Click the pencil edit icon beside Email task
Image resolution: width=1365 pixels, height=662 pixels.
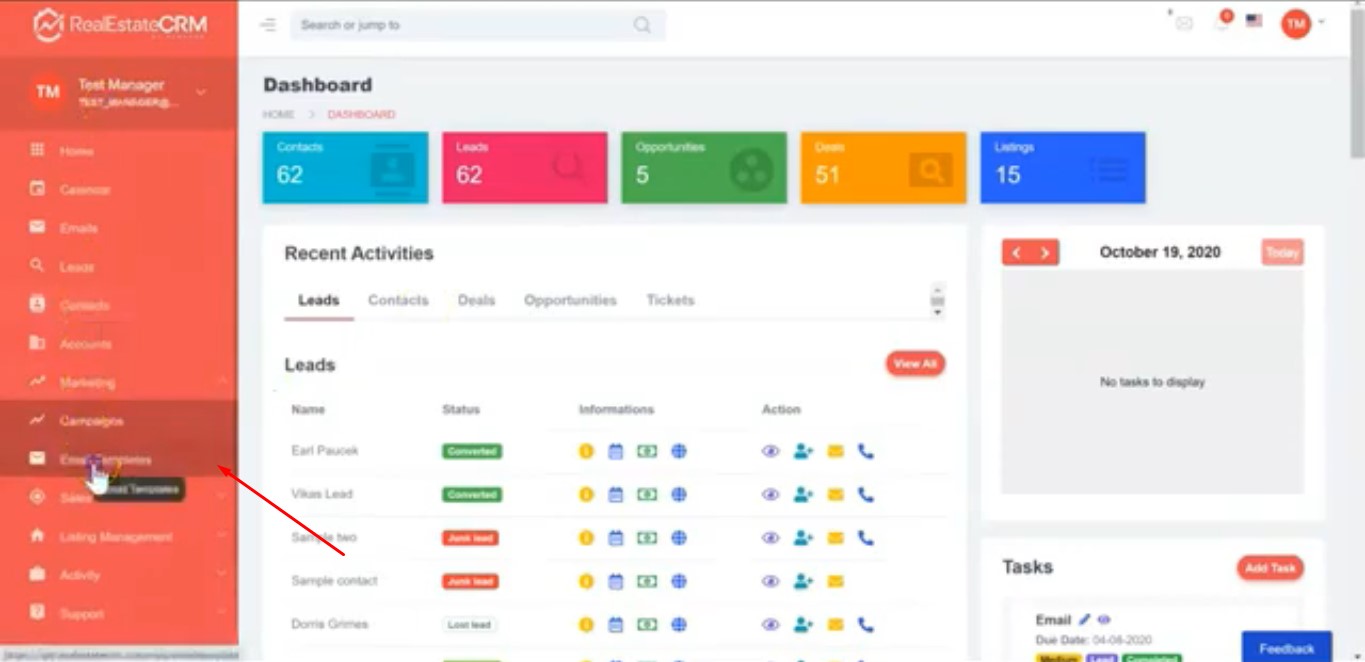(1085, 620)
